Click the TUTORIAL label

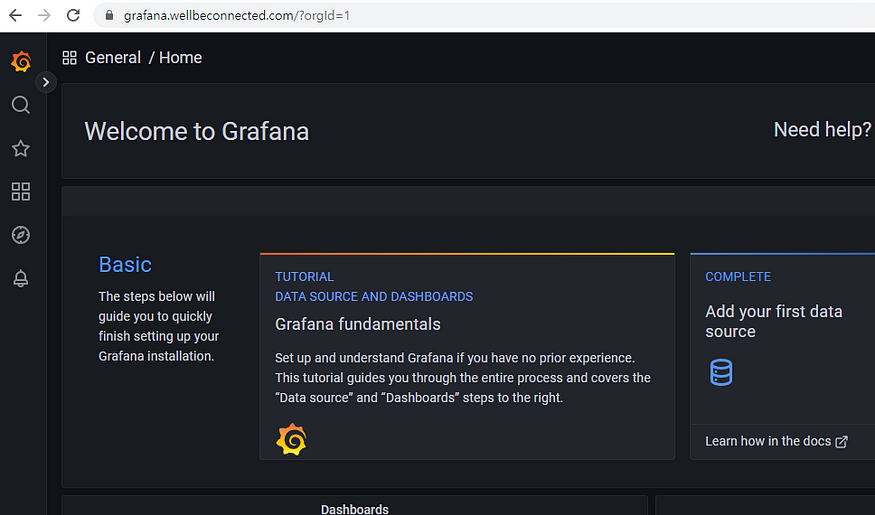pyautogui.click(x=304, y=277)
